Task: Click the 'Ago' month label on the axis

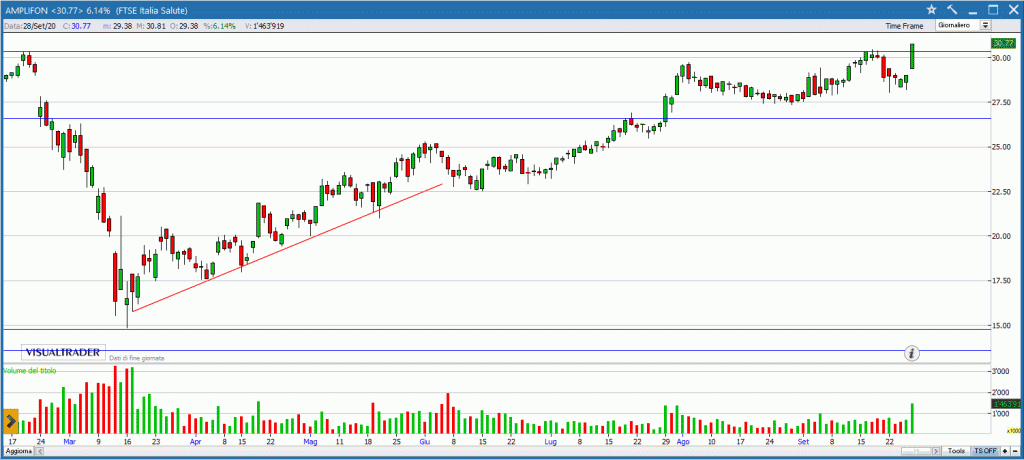Action: [x=684, y=442]
